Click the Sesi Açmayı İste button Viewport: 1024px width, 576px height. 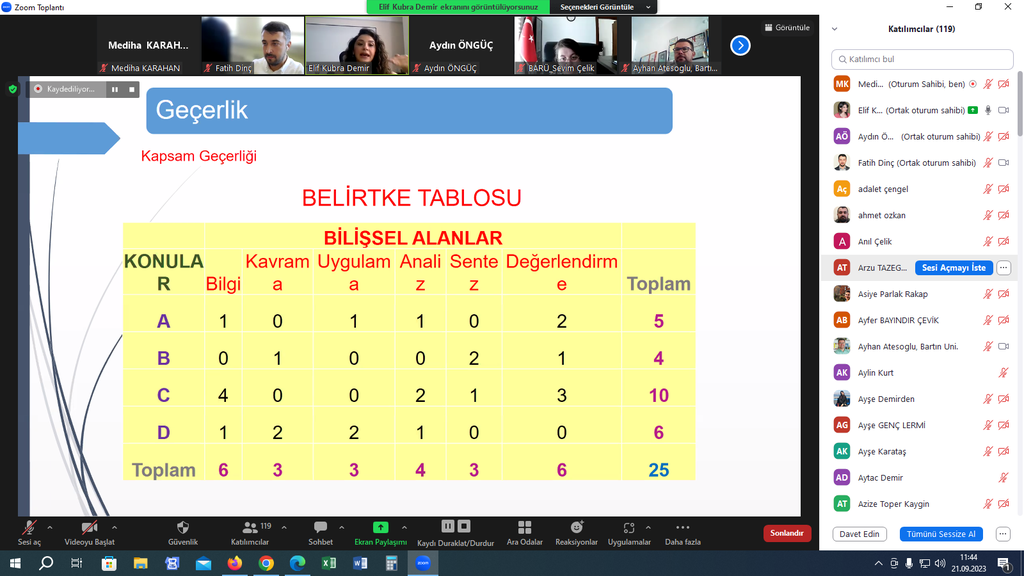tap(953, 268)
